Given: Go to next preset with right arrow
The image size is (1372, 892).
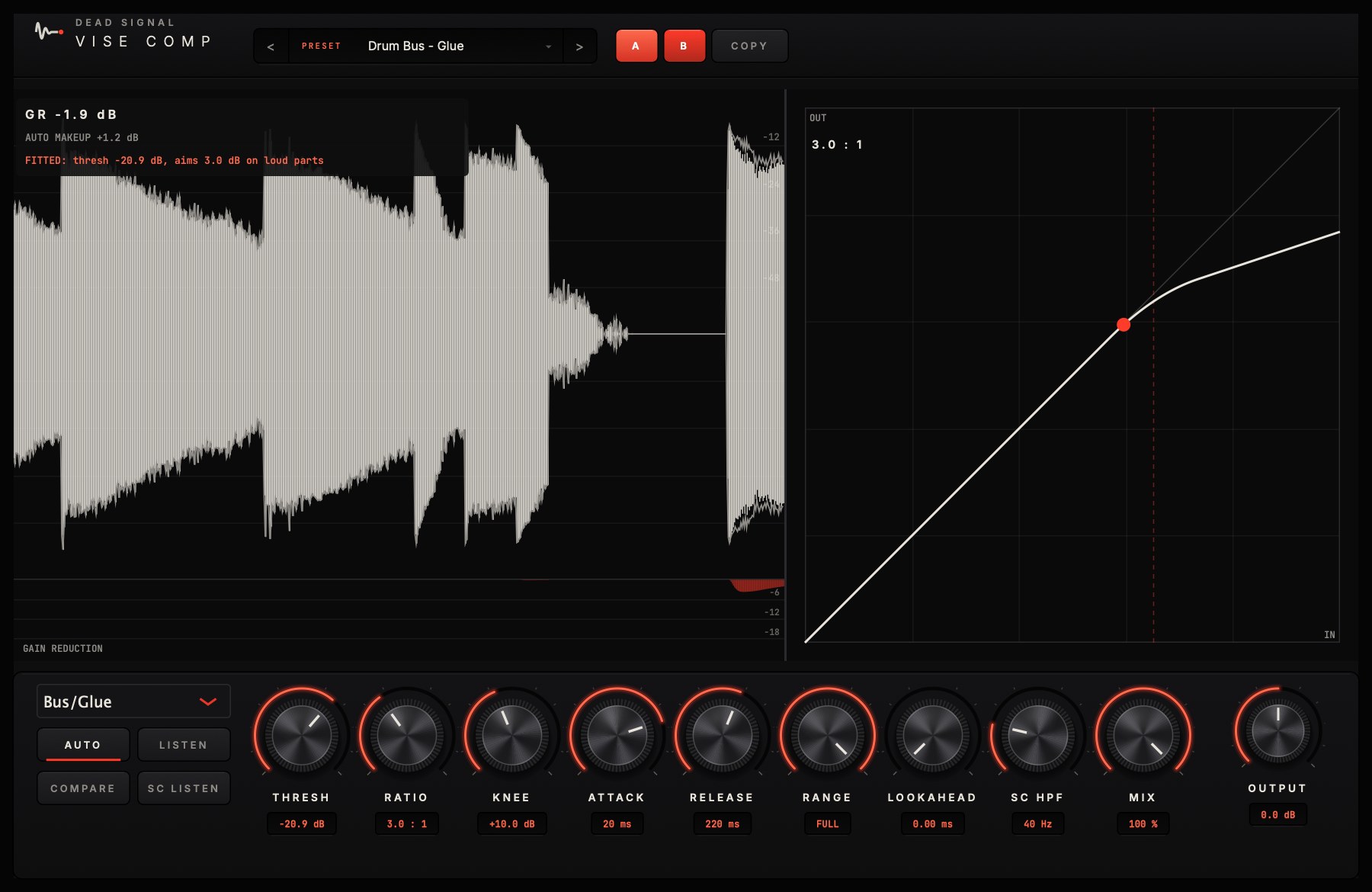Looking at the screenshot, I should tap(579, 47).
